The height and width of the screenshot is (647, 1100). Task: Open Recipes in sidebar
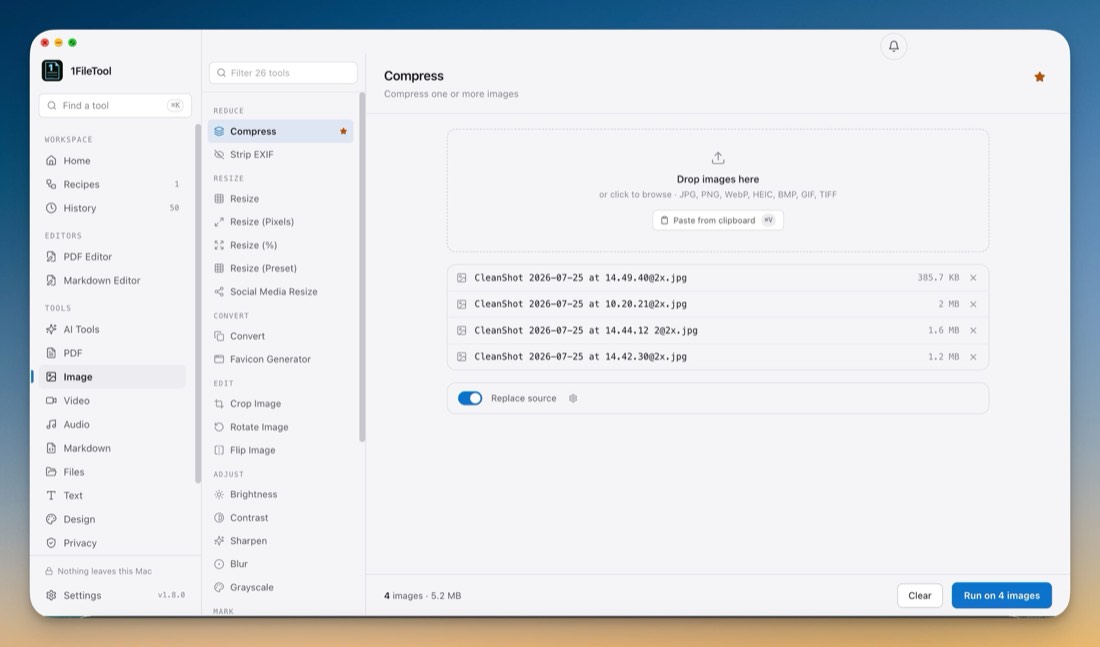[x=112, y=185]
